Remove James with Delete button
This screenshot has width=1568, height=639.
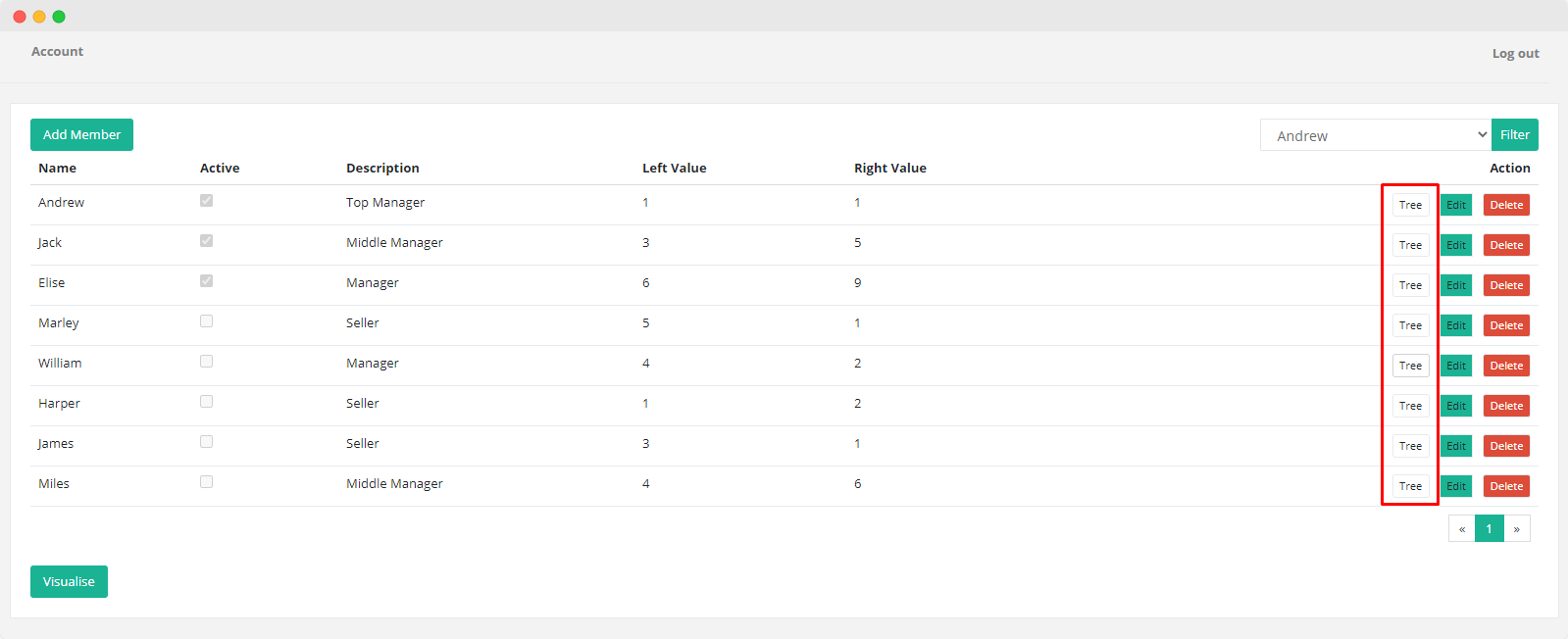(1506, 446)
